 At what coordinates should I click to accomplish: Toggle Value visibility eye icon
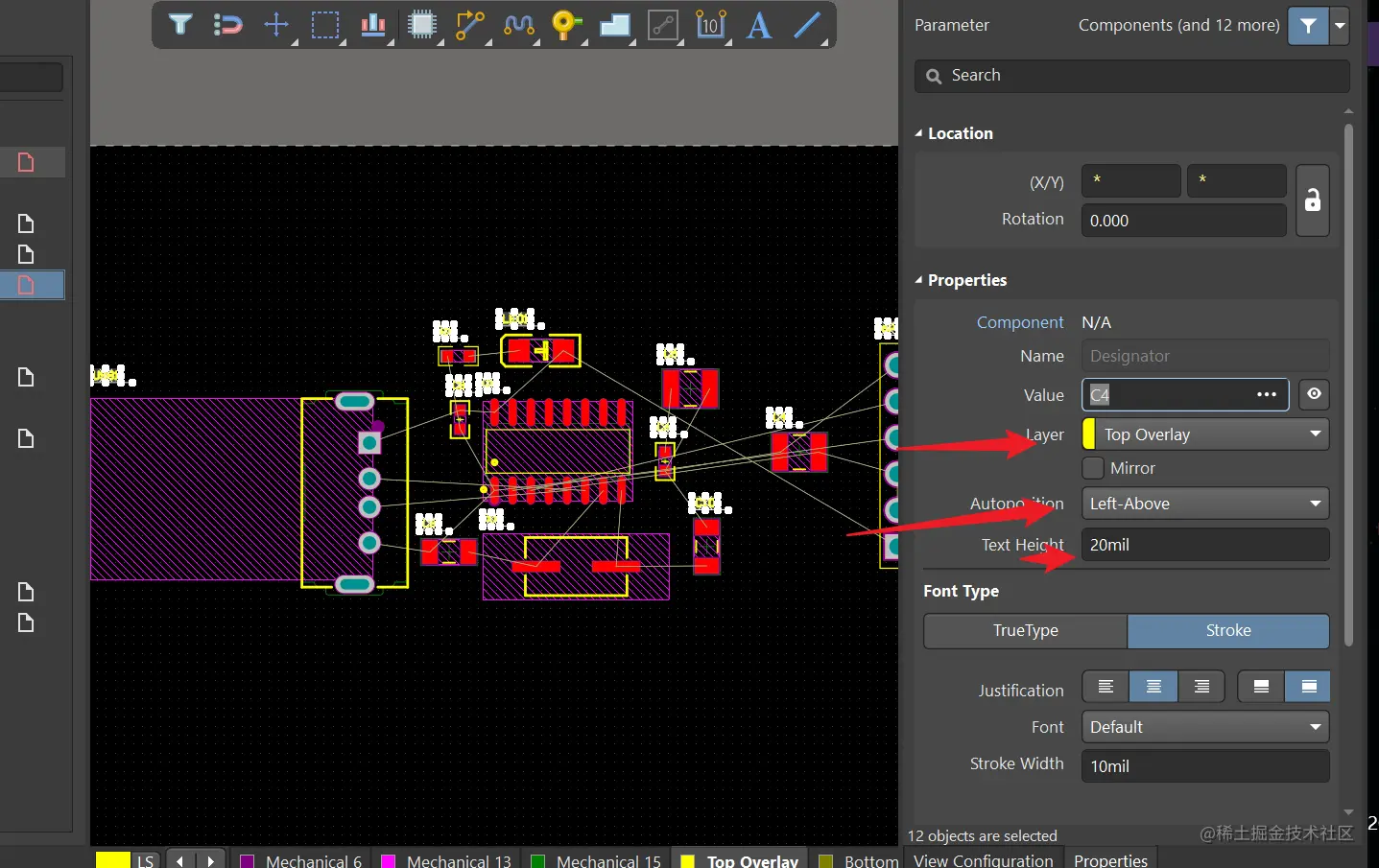click(x=1314, y=394)
